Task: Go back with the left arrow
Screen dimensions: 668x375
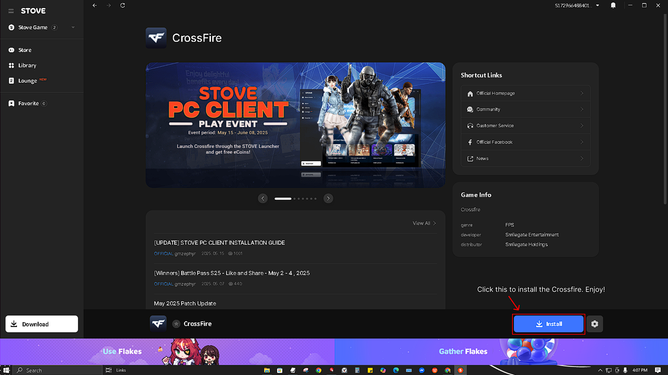Action: 95,6
